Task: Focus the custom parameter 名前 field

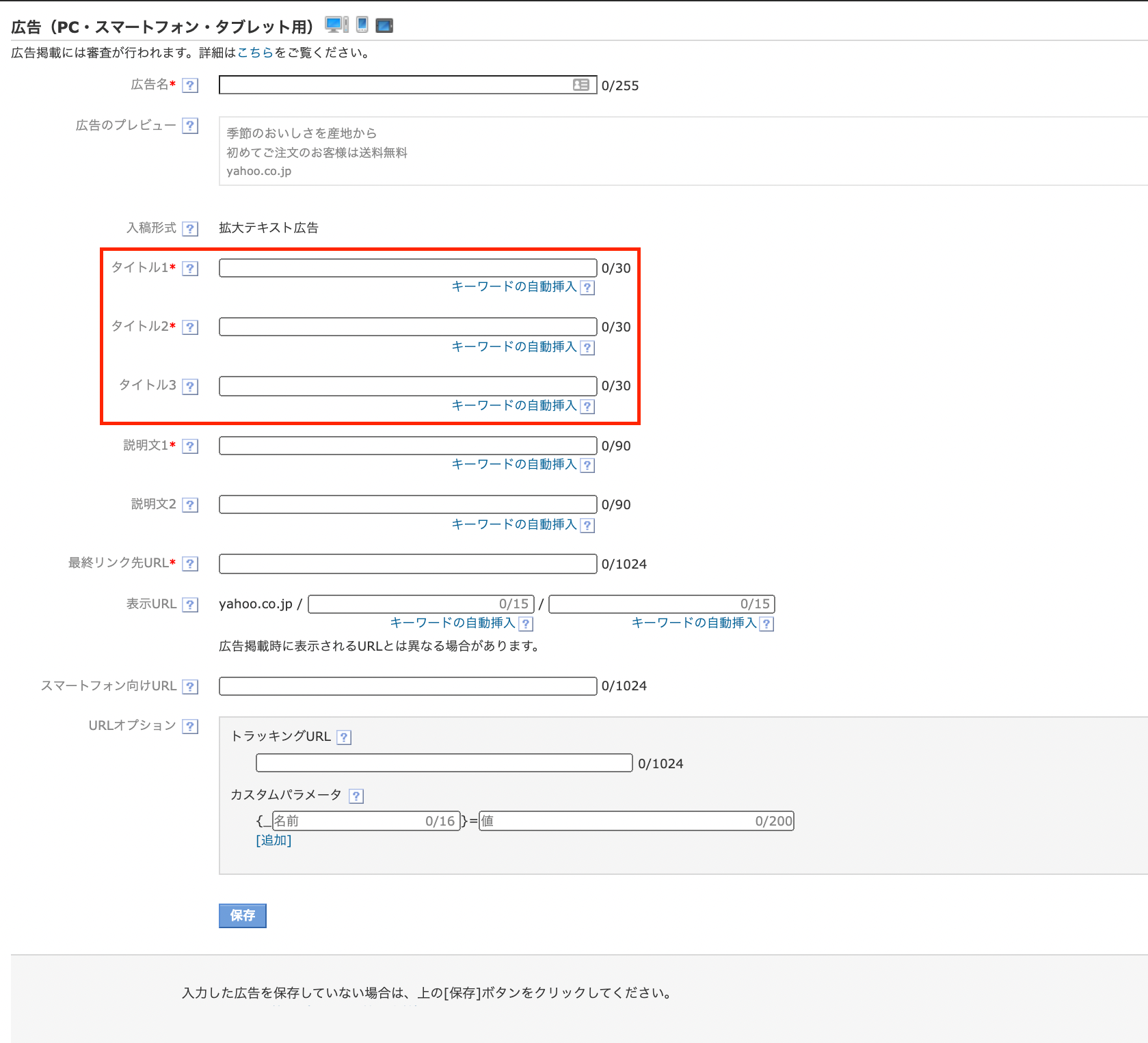Action: point(366,821)
